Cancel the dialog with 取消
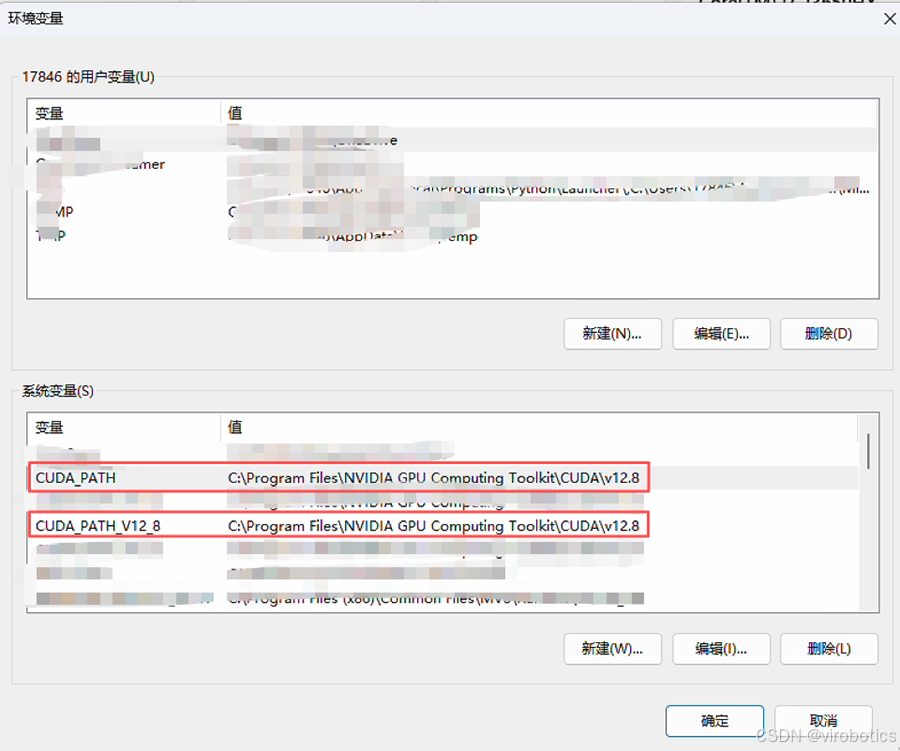 (x=823, y=721)
